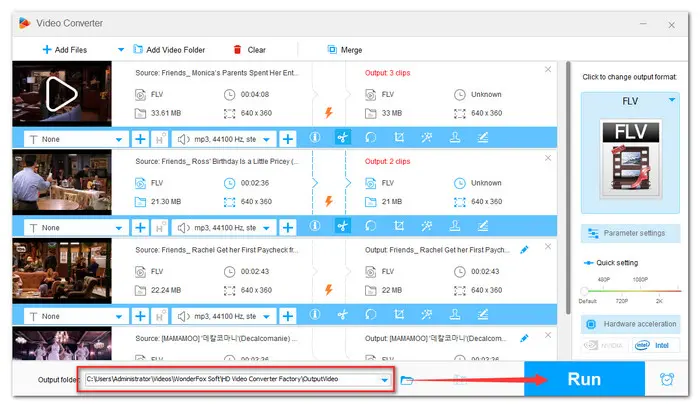Open the crop tool for Ross' Birthday video
The height and width of the screenshot is (407, 700).
point(399,226)
